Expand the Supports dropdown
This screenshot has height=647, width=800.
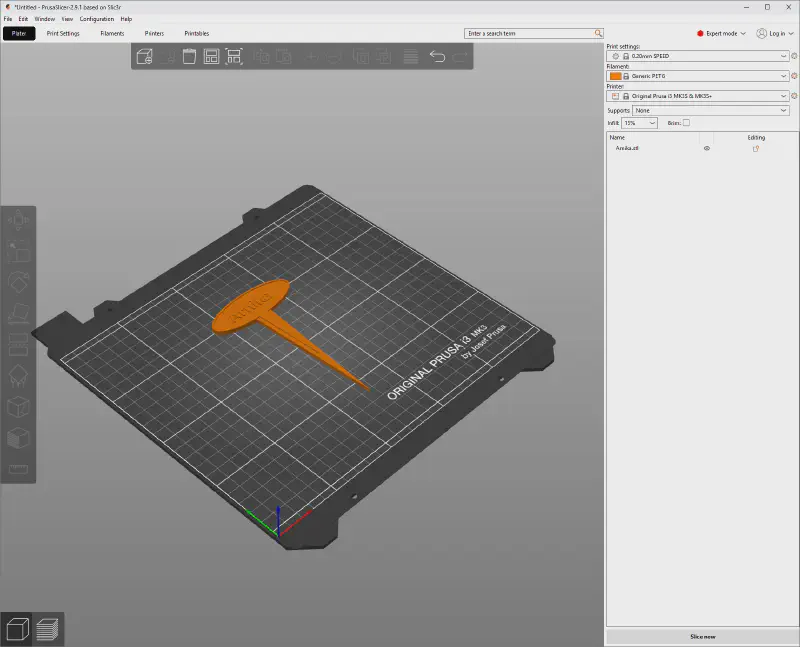coord(709,110)
